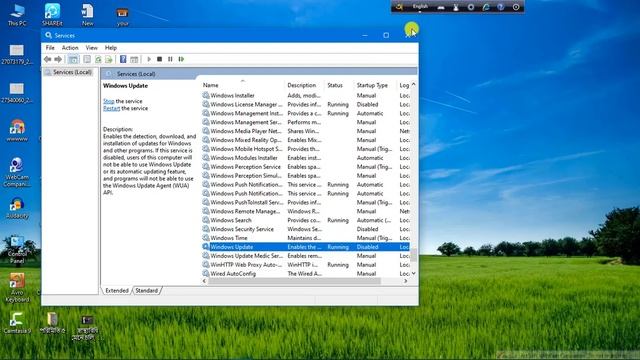
Task: Click the Back arrow in Services toolbar
Action: 47,59
